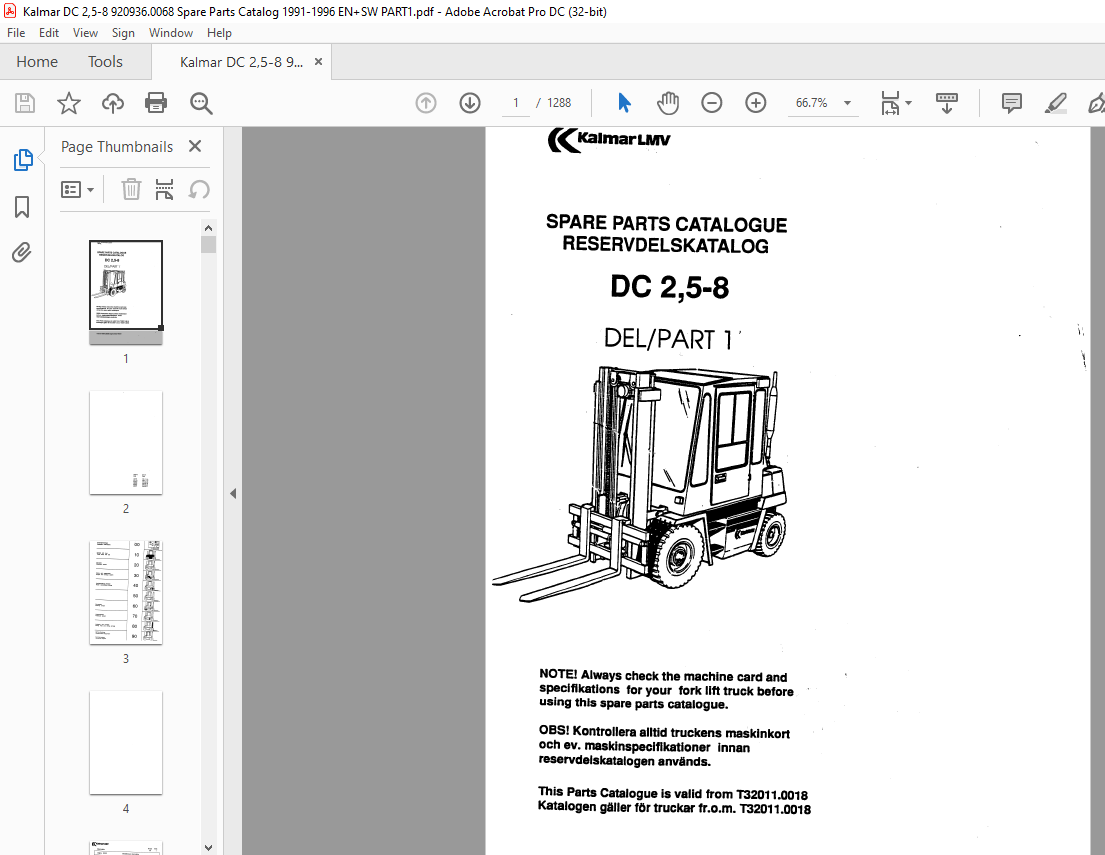This screenshot has height=855, width=1105.
Task: Zoom out with the minus button
Action: click(x=712, y=103)
